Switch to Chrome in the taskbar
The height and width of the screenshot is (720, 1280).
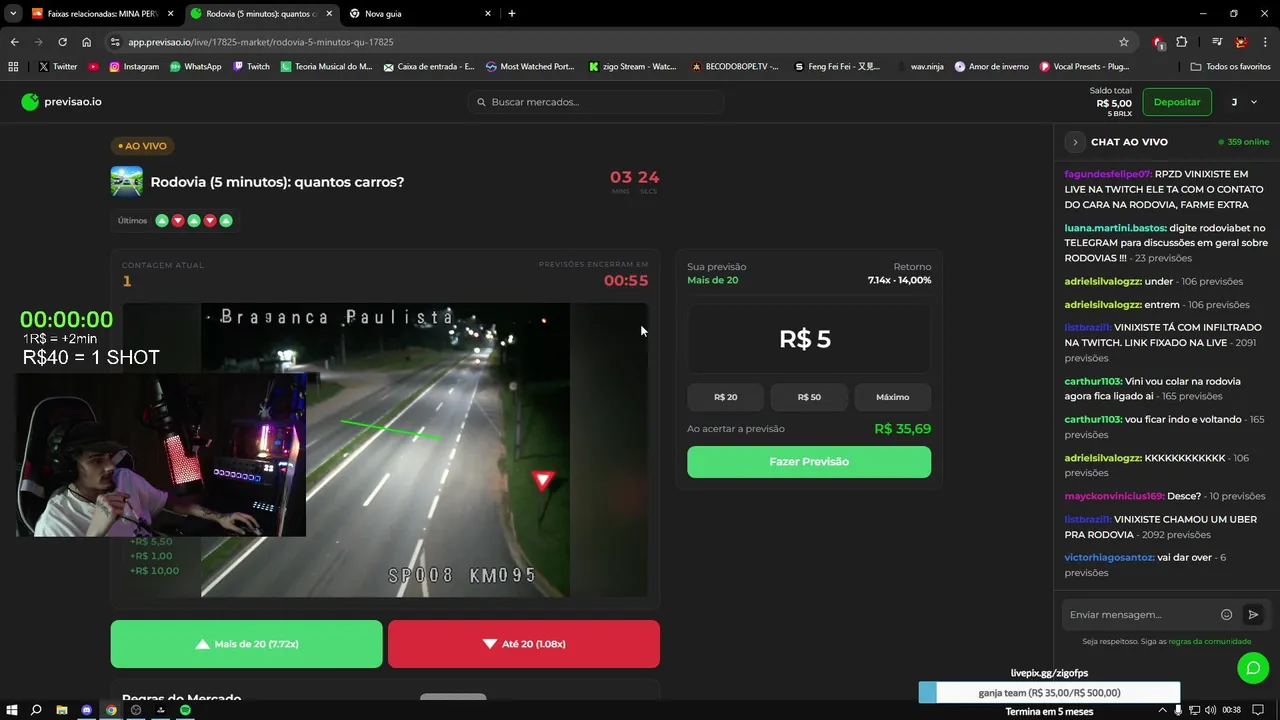111,710
